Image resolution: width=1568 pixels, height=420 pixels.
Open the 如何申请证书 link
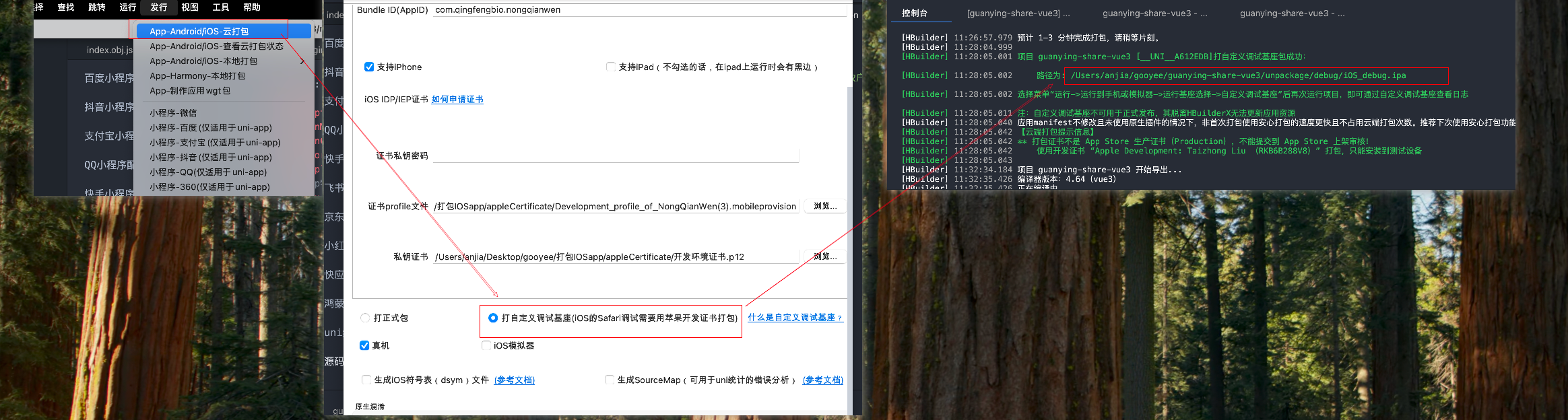pyautogui.click(x=457, y=100)
